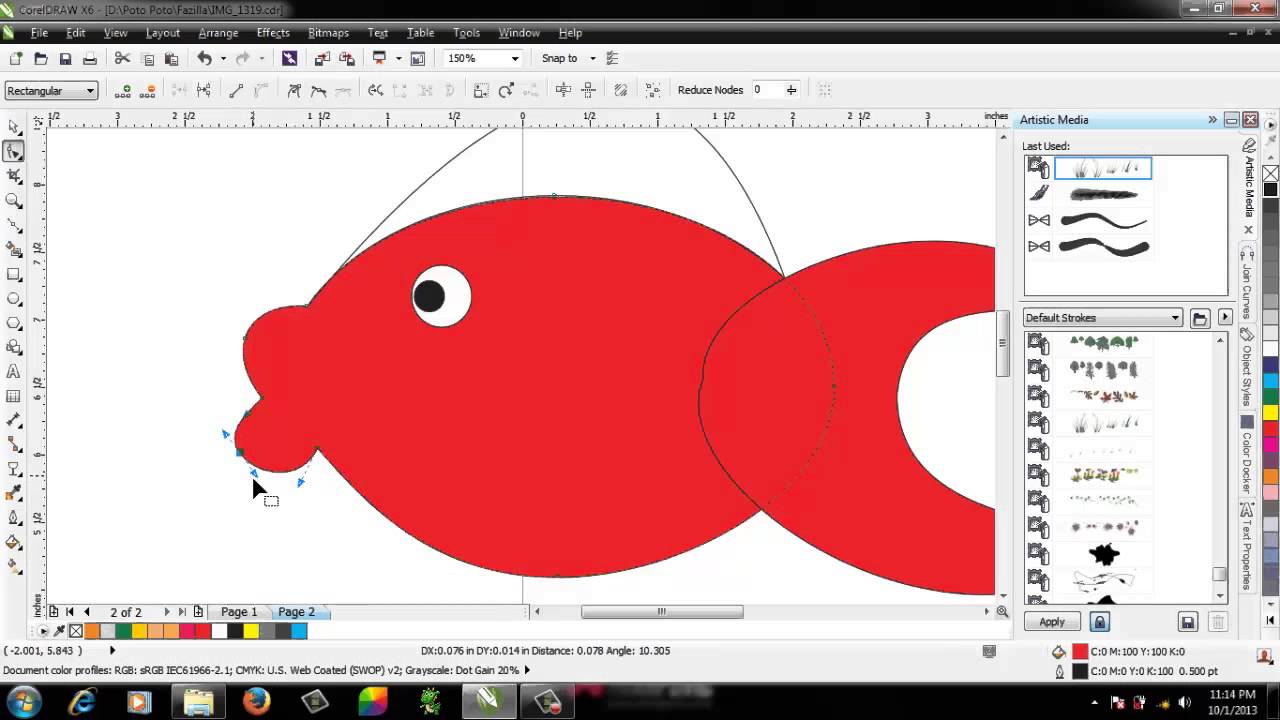Viewport: 1280px width, 720px height.
Task: Collapse the Artistic Media docker
Action: [1212, 120]
